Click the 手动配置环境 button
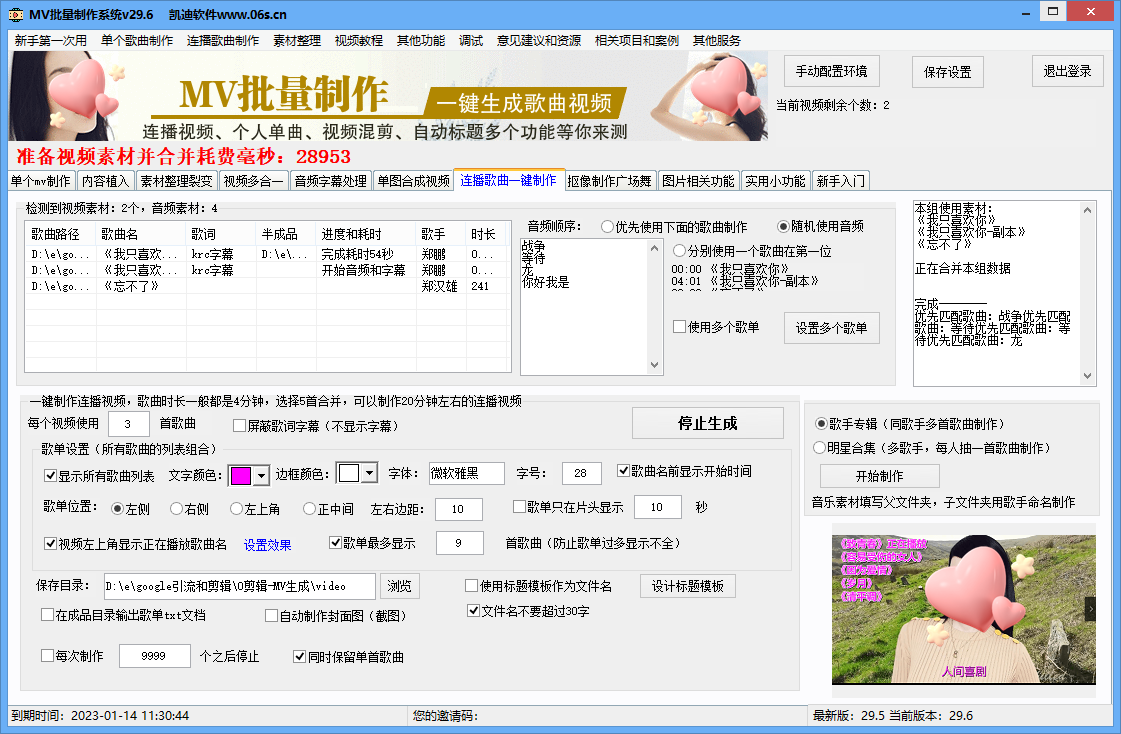 click(831, 71)
